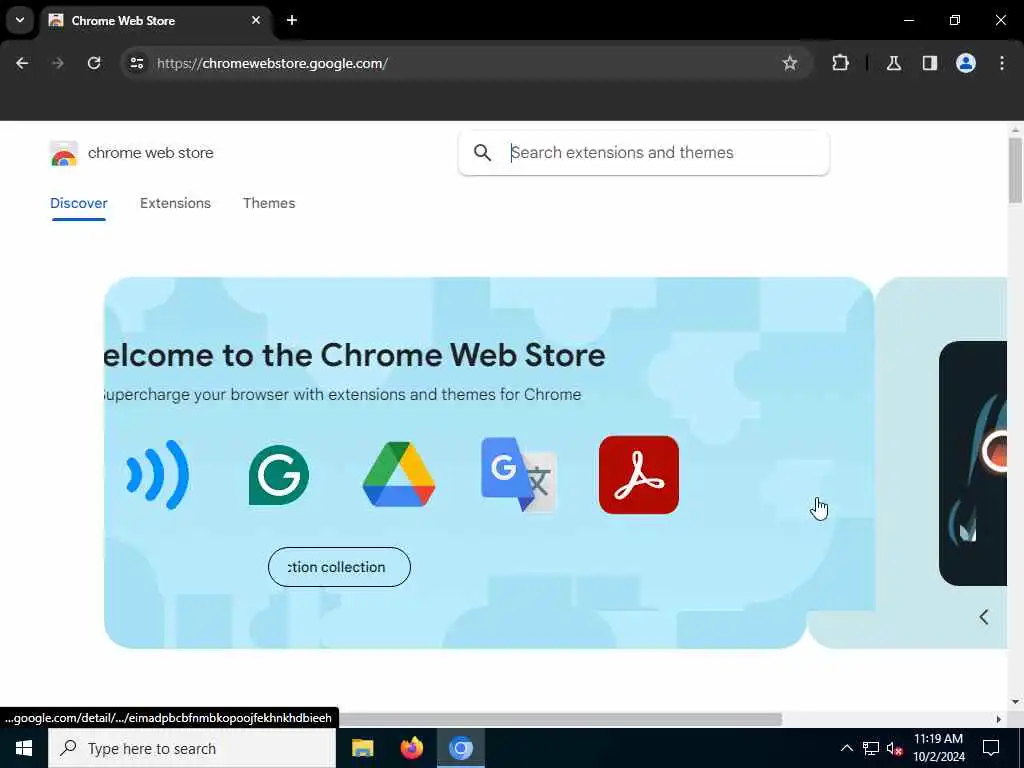The height and width of the screenshot is (768, 1024).
Task: Click the vertical scrollbar thumb
Action: 1015,170
